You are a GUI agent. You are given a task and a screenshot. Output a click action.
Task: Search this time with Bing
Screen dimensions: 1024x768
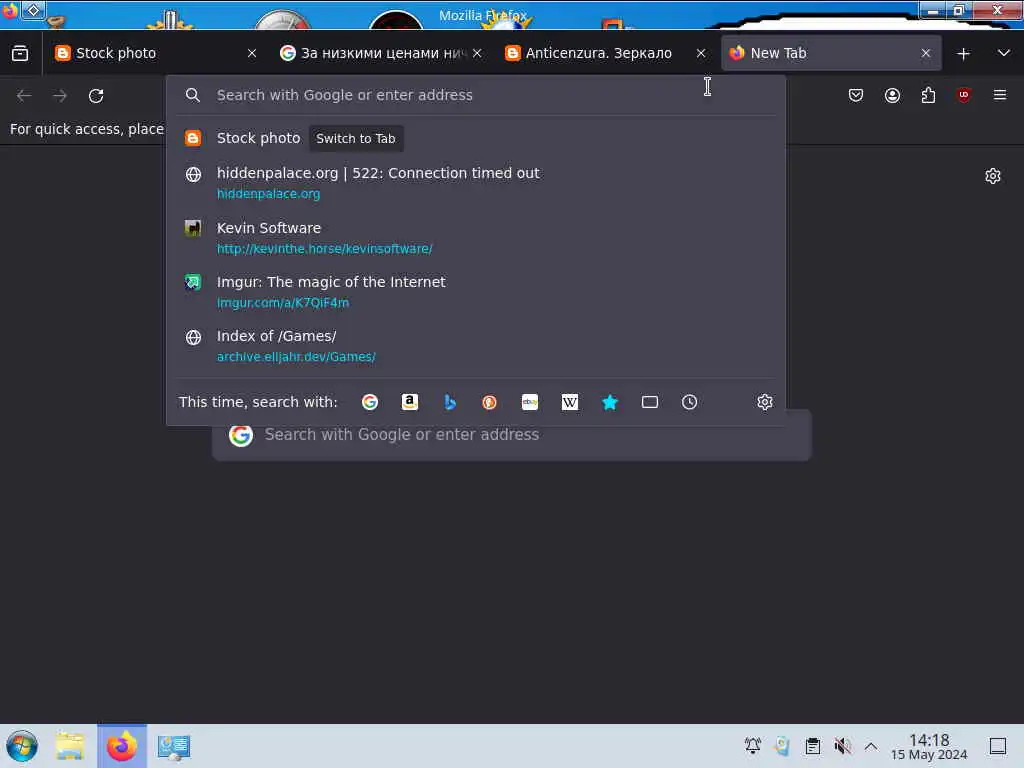coord(450,402)
